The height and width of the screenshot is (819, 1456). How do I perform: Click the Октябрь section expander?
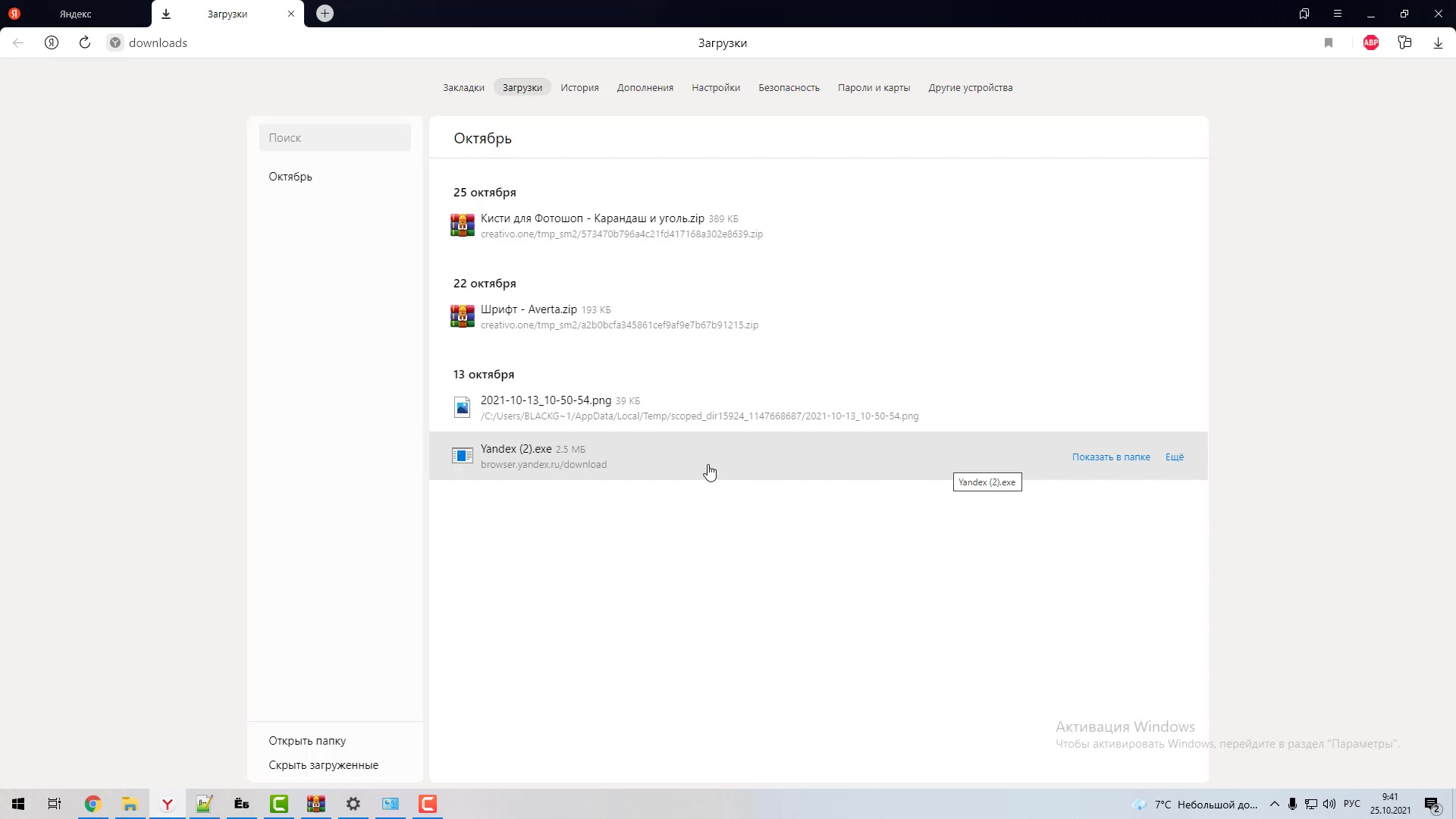pyautogui.click(x=291, y=176)
